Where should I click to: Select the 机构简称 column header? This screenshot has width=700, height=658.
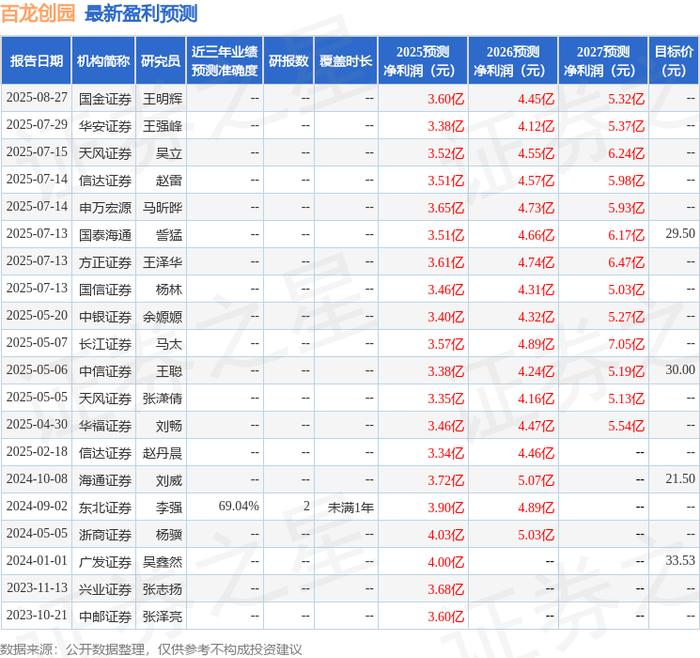103,61
